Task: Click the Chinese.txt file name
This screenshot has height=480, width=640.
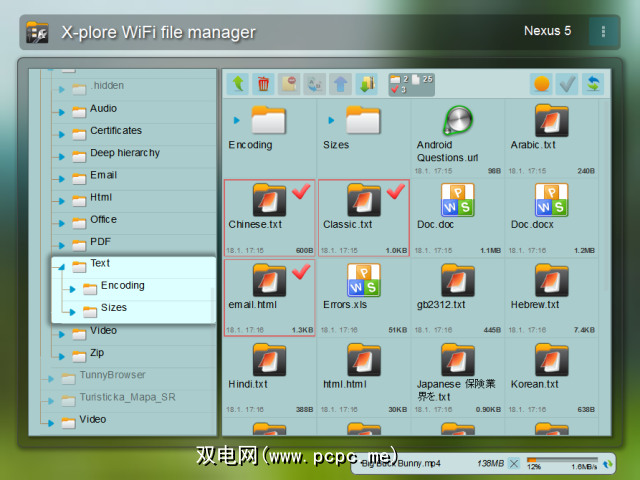Action: coord(255,224)
